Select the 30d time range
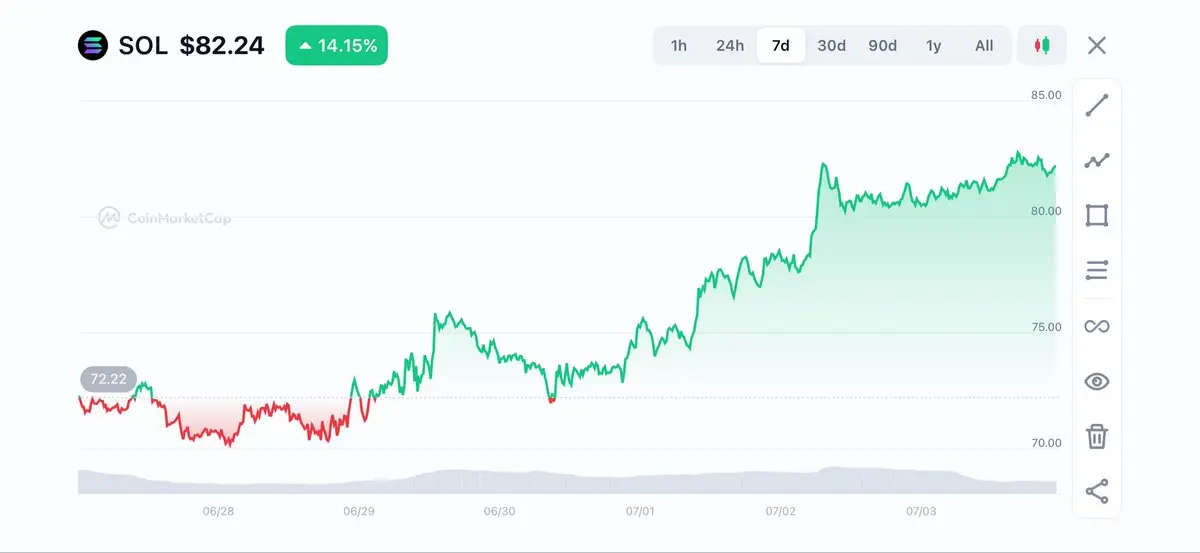 (x=831, y=45)
